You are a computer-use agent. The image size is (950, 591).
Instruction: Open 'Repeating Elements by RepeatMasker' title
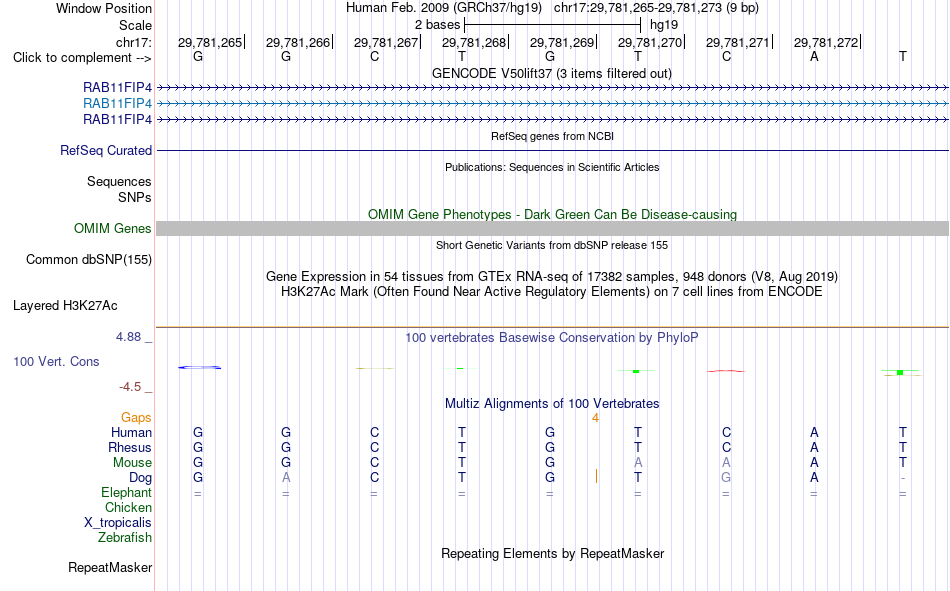coord(552,554)
